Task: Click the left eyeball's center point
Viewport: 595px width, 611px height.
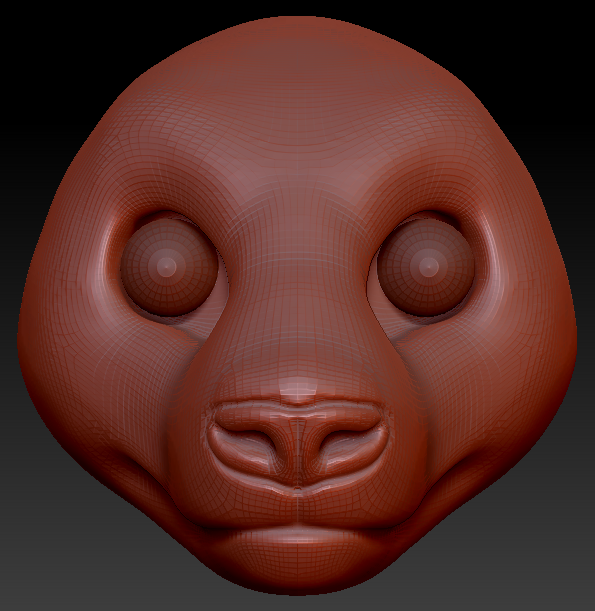Action: pyautogui.click(x=167, y=267)
